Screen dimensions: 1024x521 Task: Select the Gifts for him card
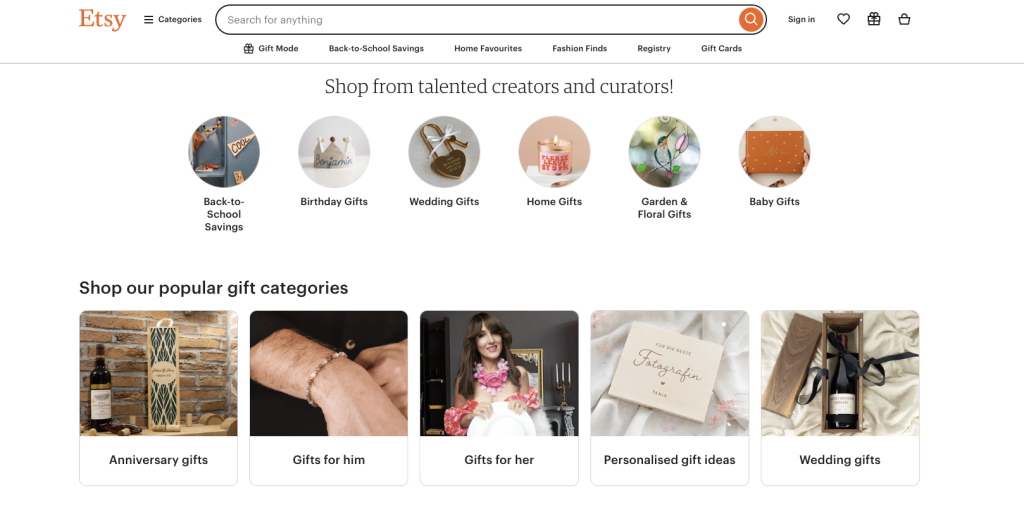329,397
